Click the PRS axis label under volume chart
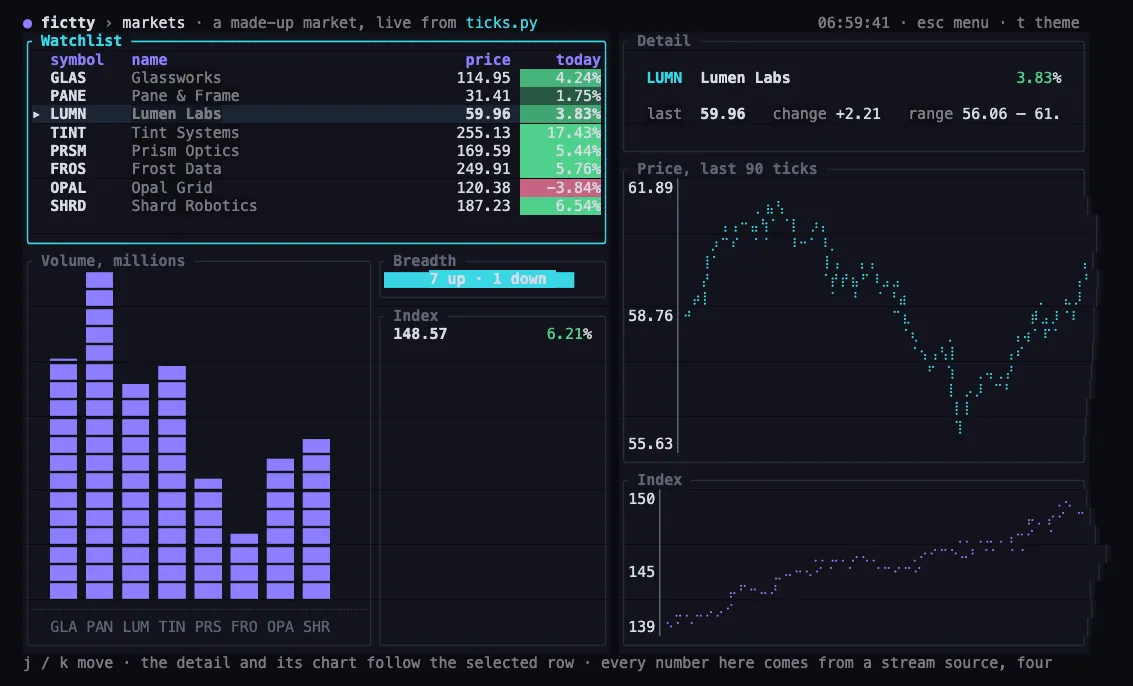 point(208,627)
